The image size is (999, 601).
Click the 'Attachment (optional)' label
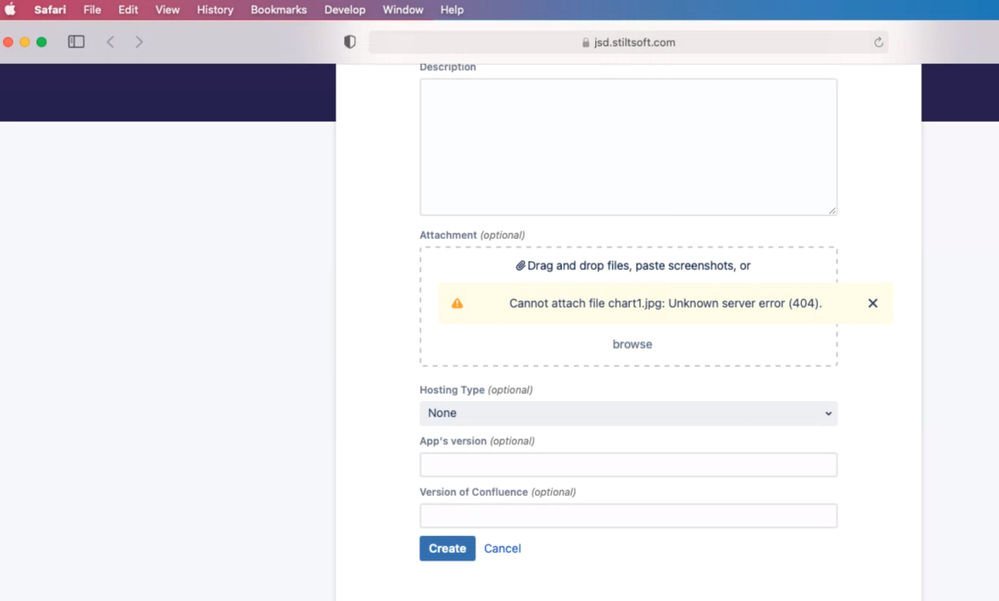point(472,235)
